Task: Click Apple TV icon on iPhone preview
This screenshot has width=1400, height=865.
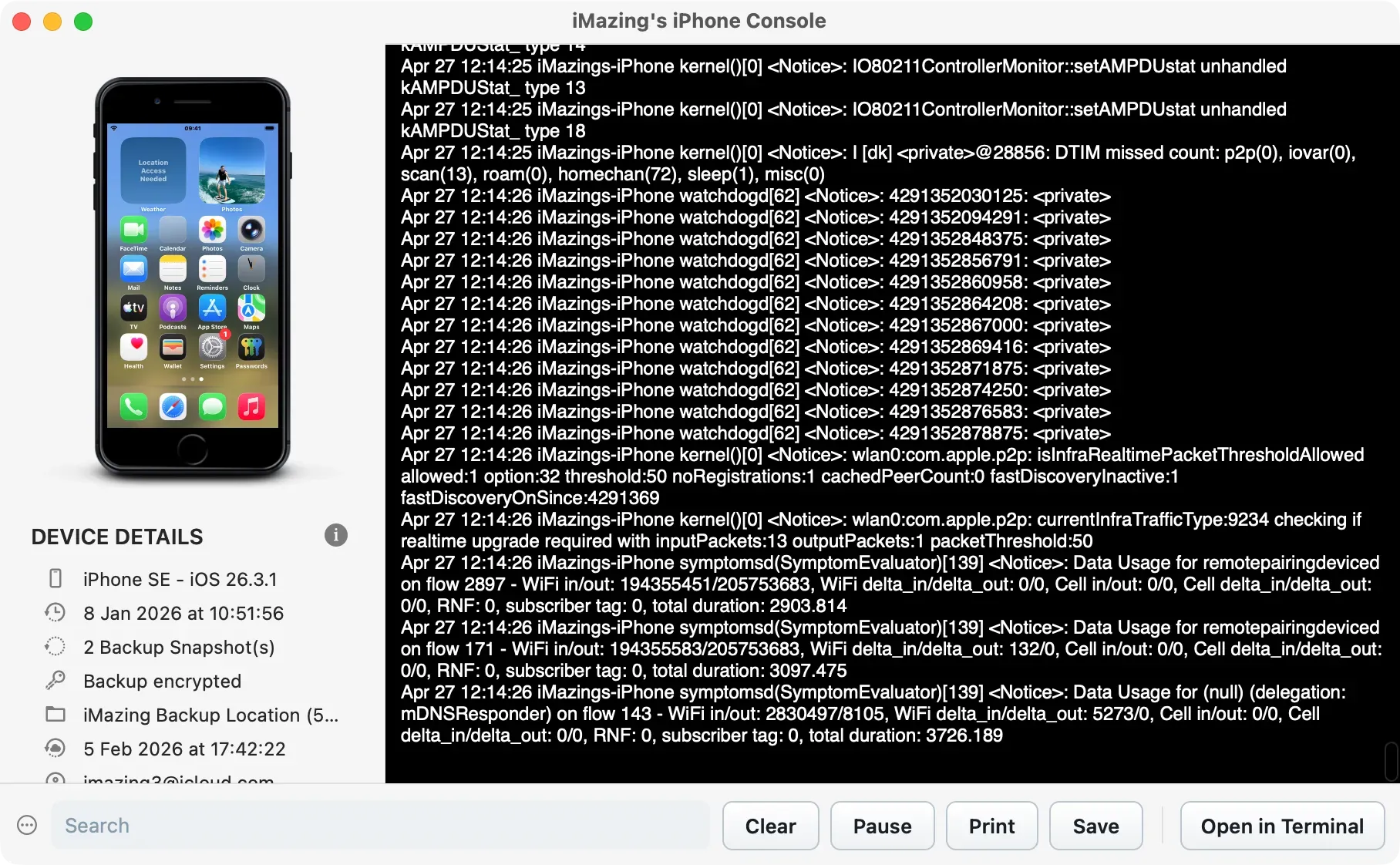Action: pyautogui.click(x=133, y=308)
